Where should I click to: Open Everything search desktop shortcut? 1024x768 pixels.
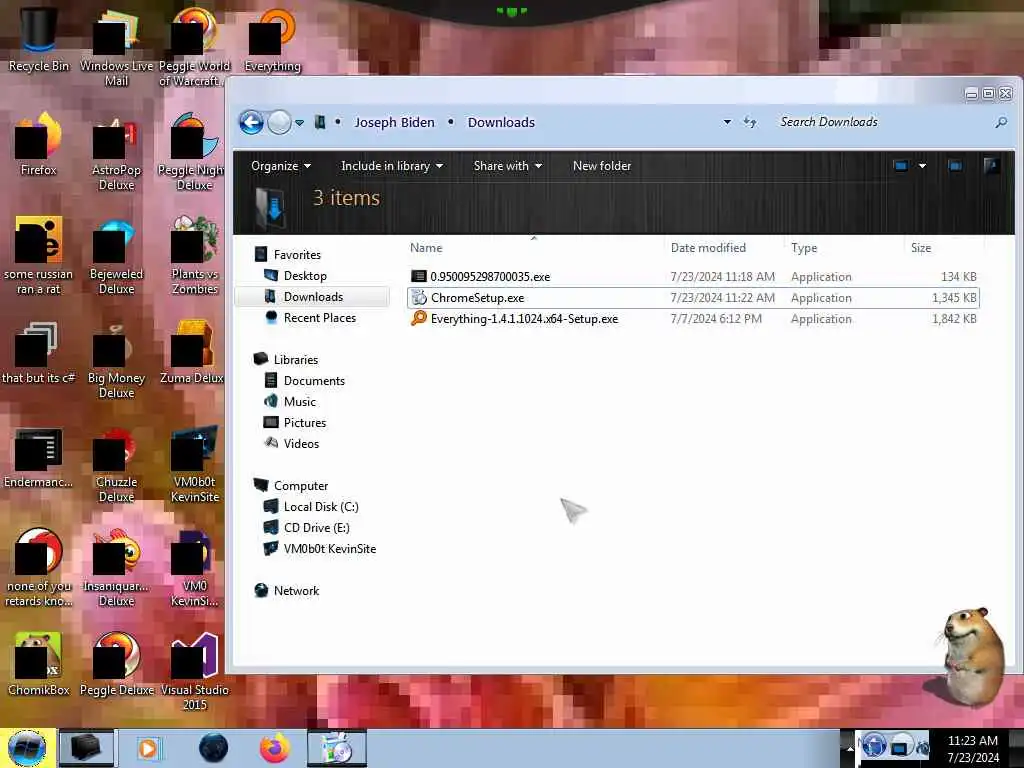click(x=272, y=39)
